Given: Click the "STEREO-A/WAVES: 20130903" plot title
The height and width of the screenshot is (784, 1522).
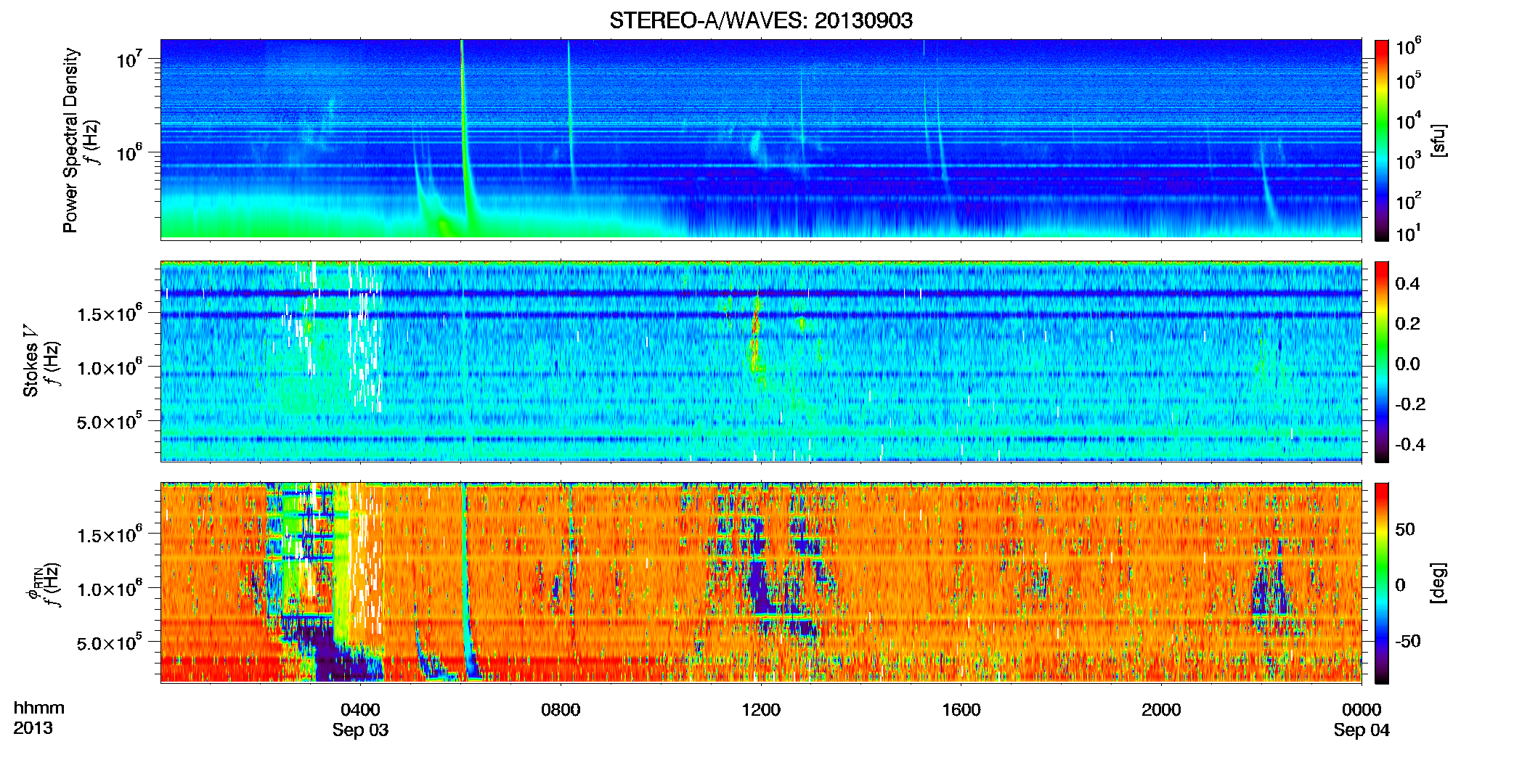Looking at the screenshot, I should [760, 20].
